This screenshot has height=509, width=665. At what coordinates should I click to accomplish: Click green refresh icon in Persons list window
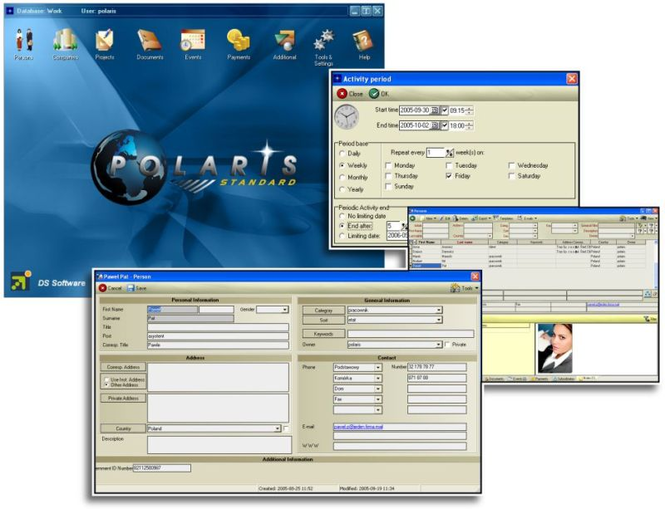coord(413,218)
